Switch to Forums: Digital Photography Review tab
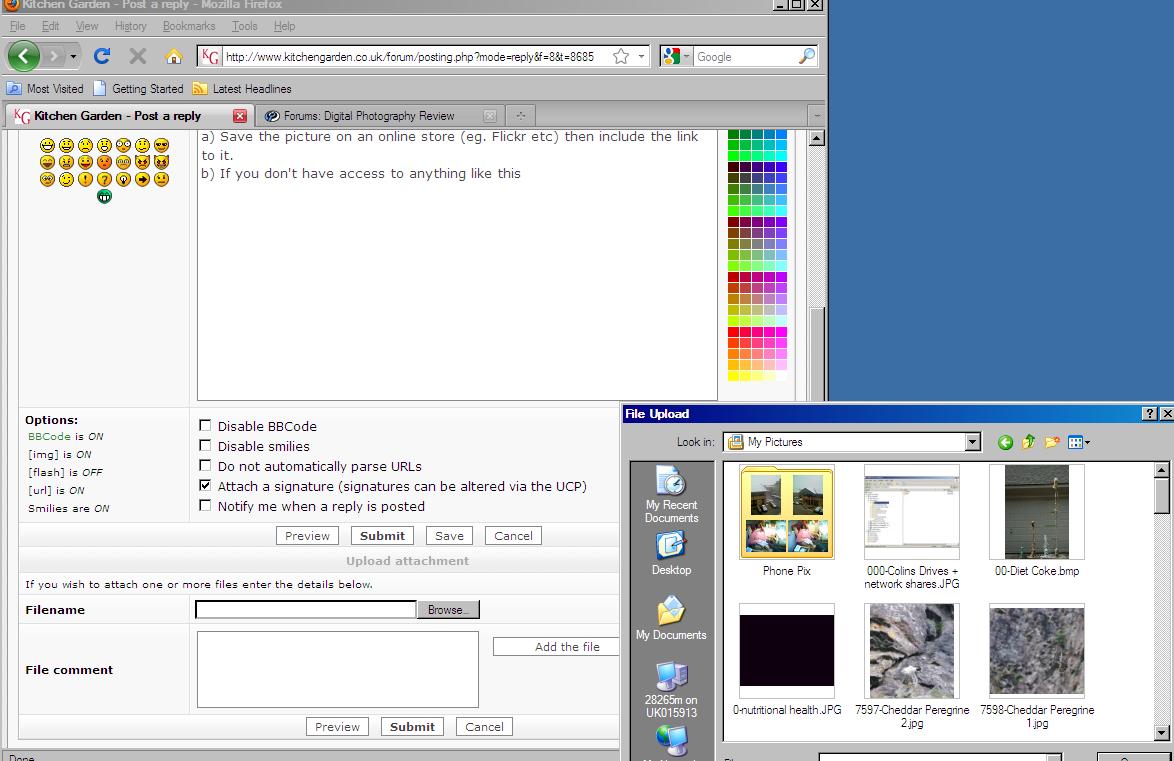Screen dimensions: 1174x761 pos(368,116)
